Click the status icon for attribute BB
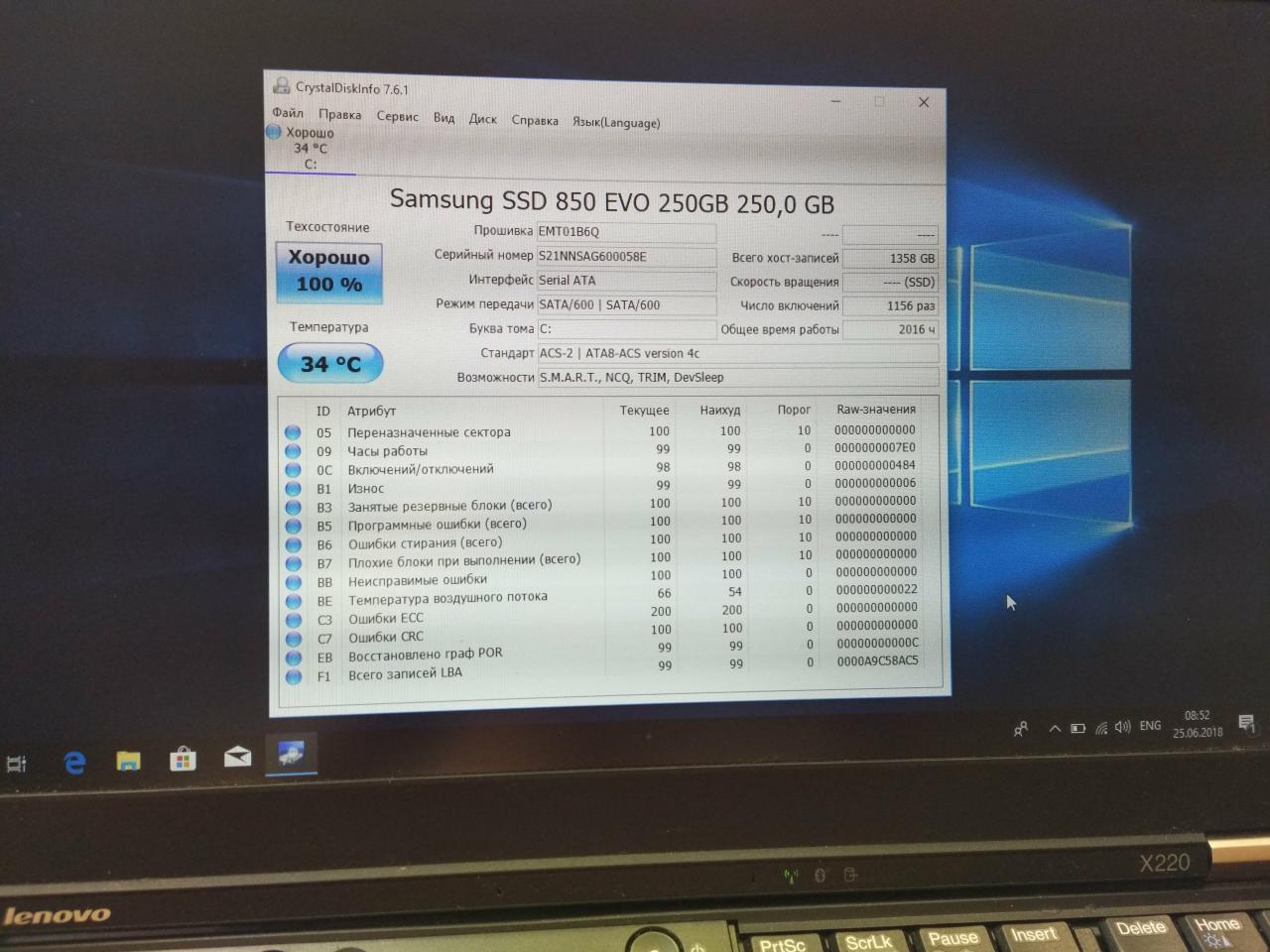The height and width of the screenshot is (952, 1270). click(x=293, y=583)
